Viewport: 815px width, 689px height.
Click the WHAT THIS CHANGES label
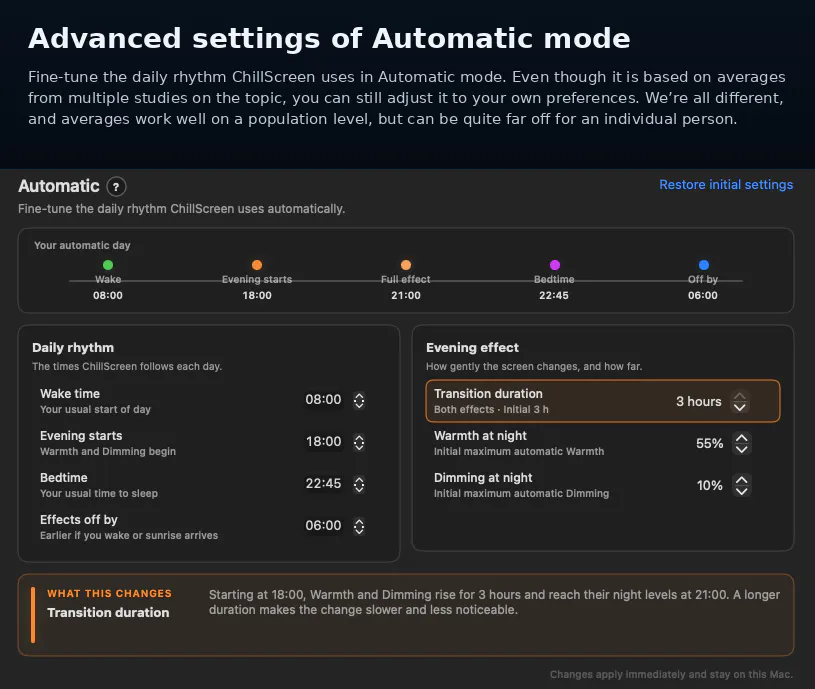pos(109,593)
